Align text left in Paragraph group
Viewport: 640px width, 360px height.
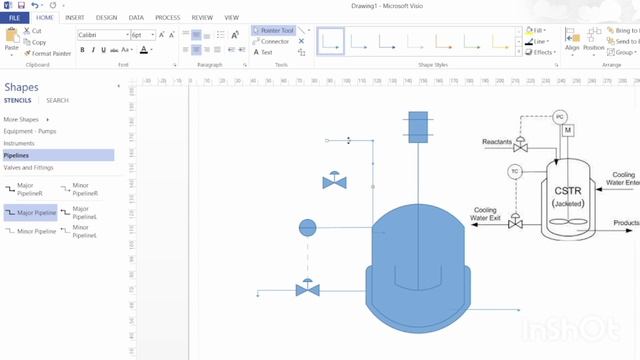(186, 50)
